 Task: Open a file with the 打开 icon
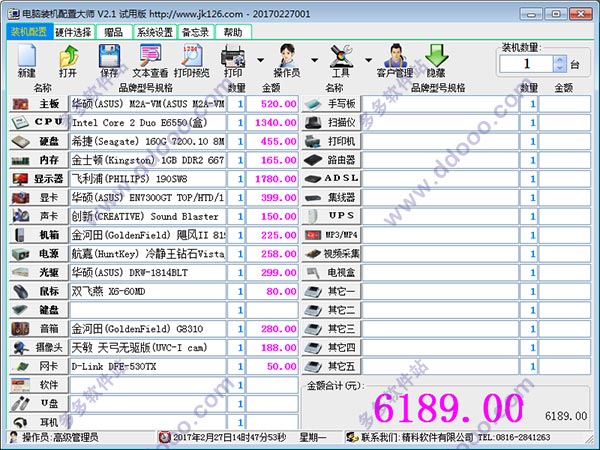tap(68, 60)
